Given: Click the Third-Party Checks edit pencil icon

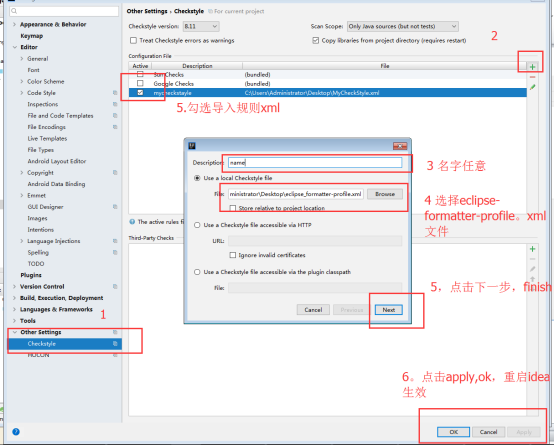Looking at the screenshot, I should tap(532, 269).
